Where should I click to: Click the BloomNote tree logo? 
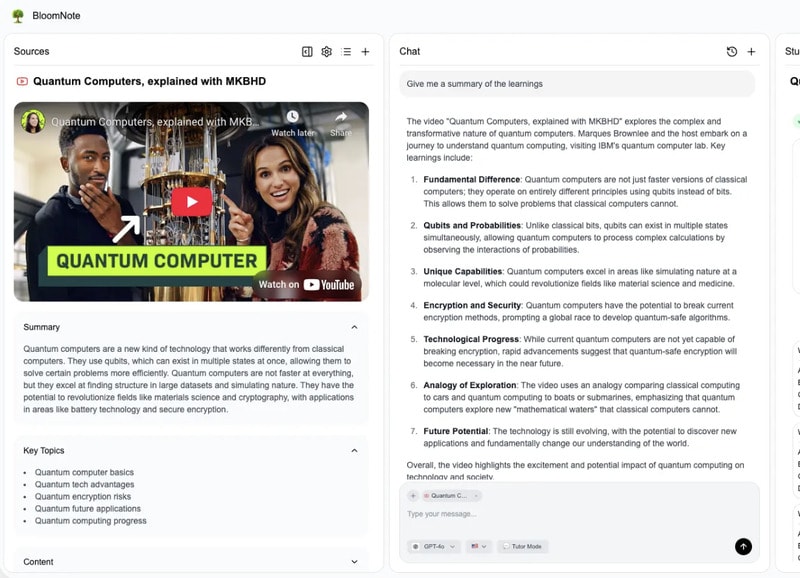[18, 16]
